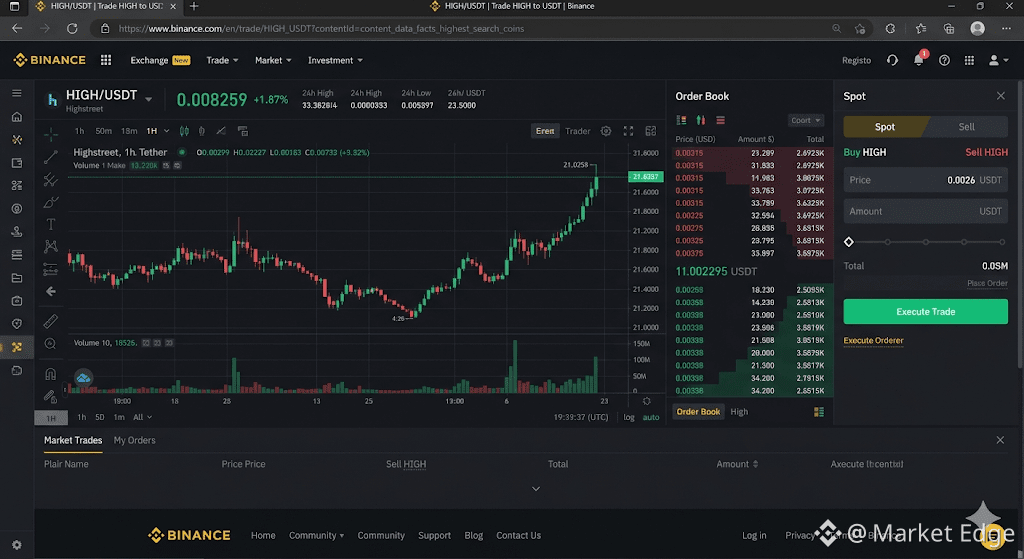Viewport: 1024px width, 559px height.
Task: Toggle the log scale option
Action: pyautogui.click(x=629, y=417)
